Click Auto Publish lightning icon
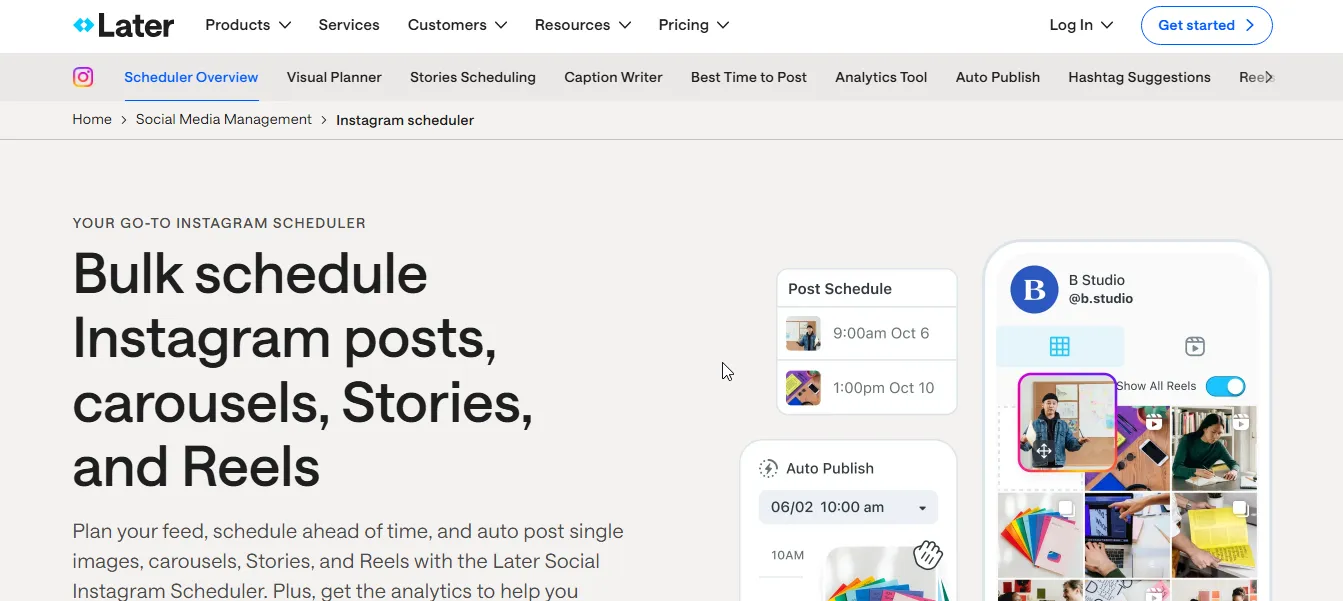 click(768, 468)
